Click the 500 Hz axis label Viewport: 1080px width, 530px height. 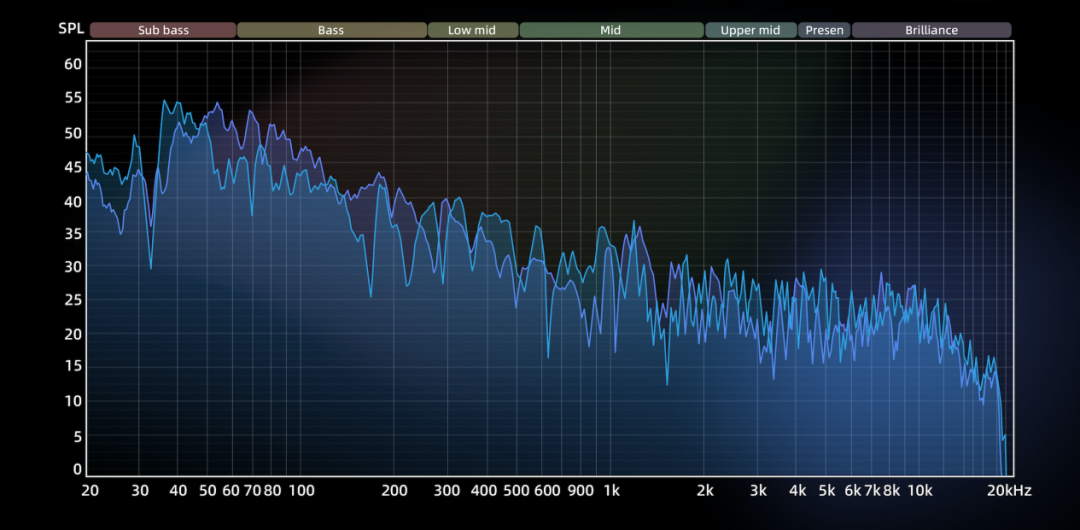[516, 491]
